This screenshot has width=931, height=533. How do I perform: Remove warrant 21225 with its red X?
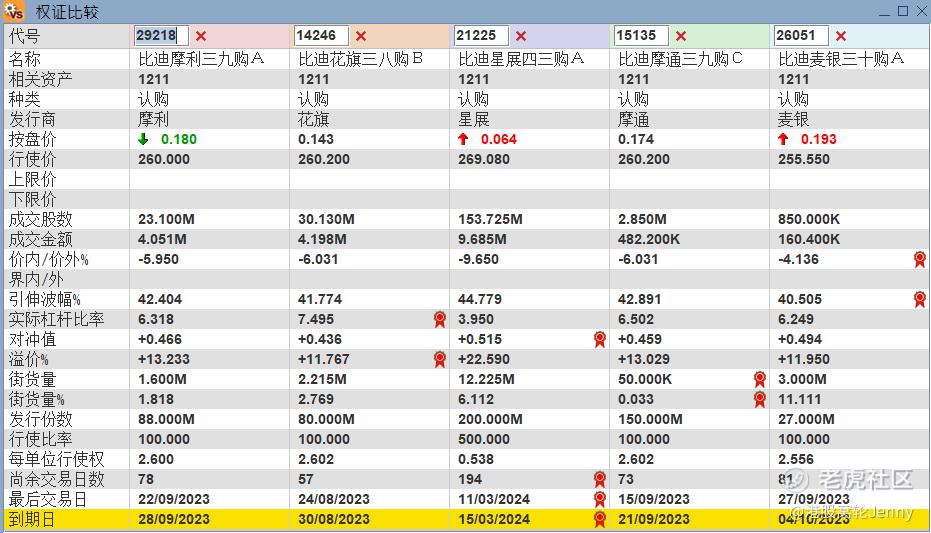pos(521,36)
